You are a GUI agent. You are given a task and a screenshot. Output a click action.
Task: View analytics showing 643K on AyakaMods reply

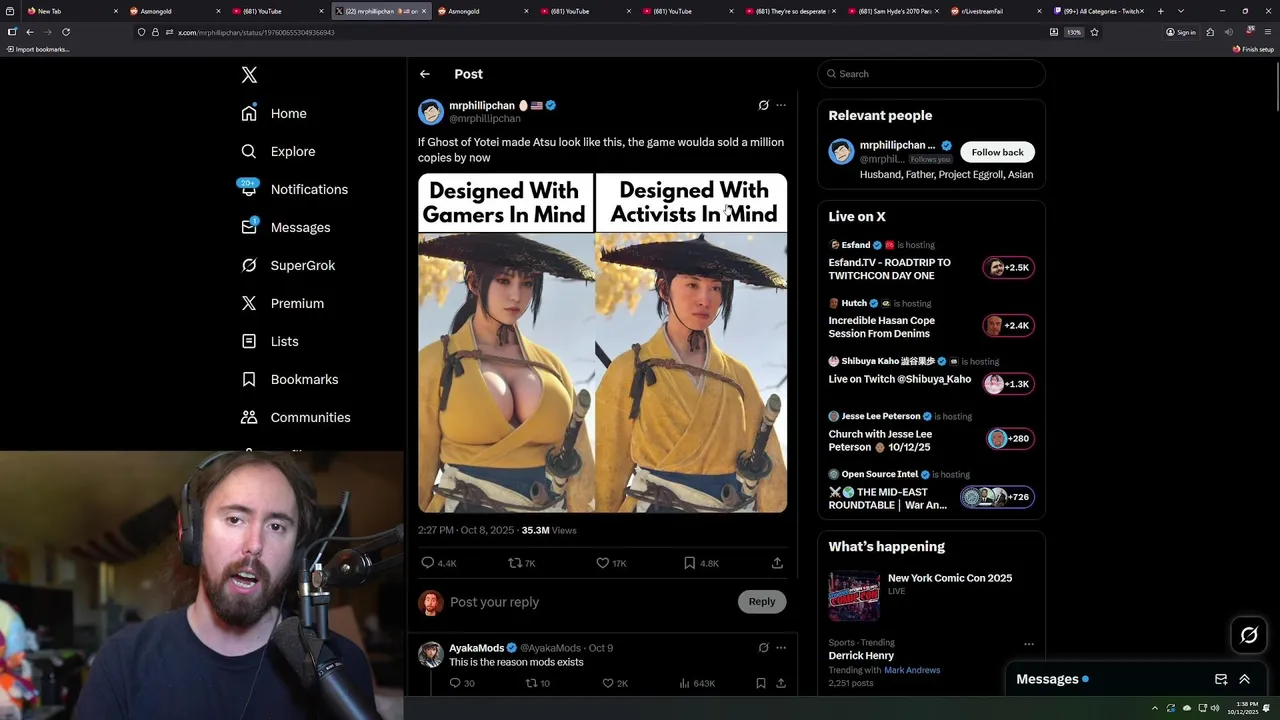[696, 683]
